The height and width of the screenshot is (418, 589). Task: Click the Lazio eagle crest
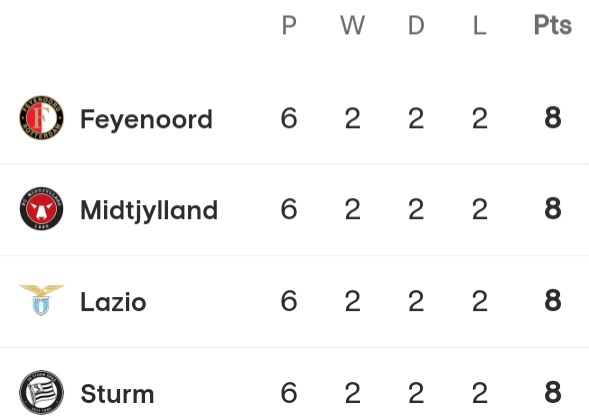(41, 300)
